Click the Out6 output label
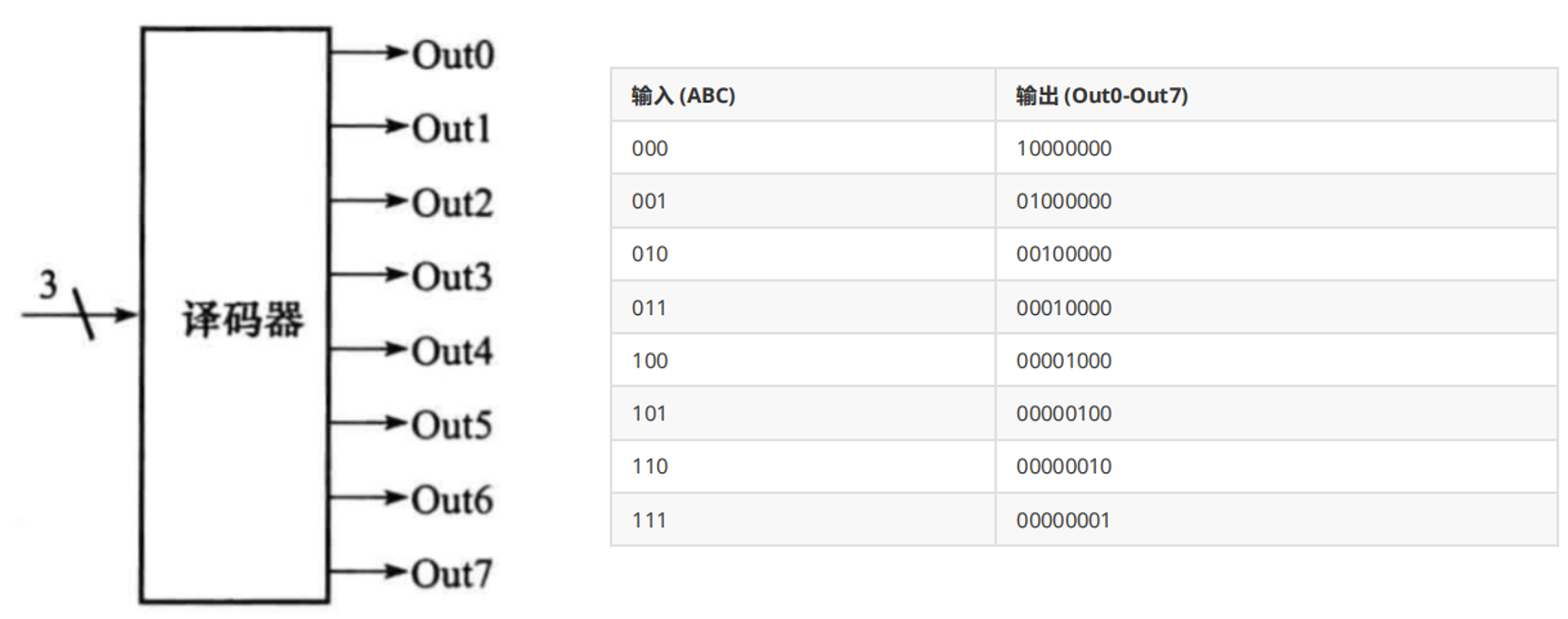Viewport: 1568px width, 619px height. pos(452,499)
